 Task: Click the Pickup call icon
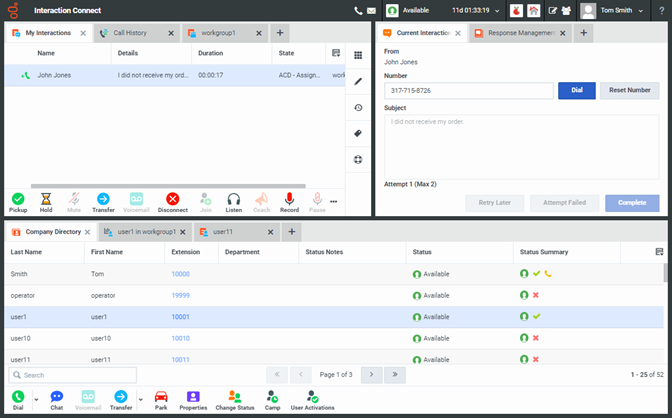pos(18,199)
